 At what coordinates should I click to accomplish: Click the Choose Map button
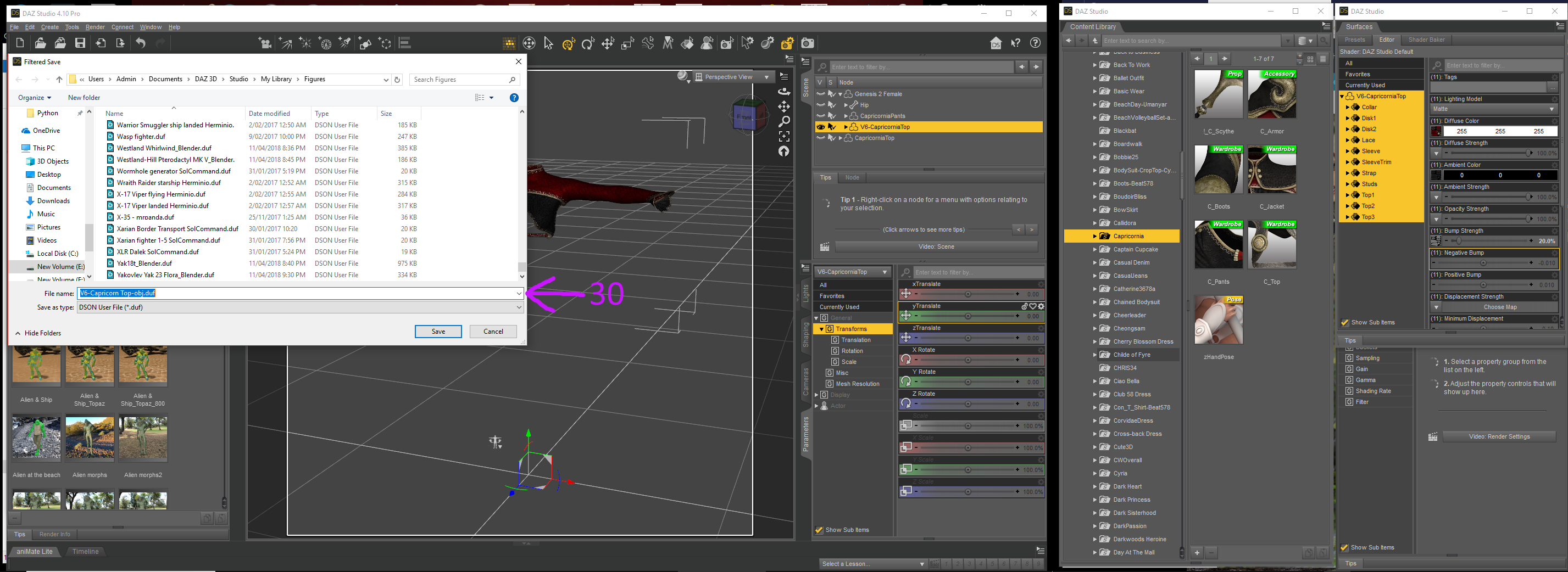(1499, 307)
